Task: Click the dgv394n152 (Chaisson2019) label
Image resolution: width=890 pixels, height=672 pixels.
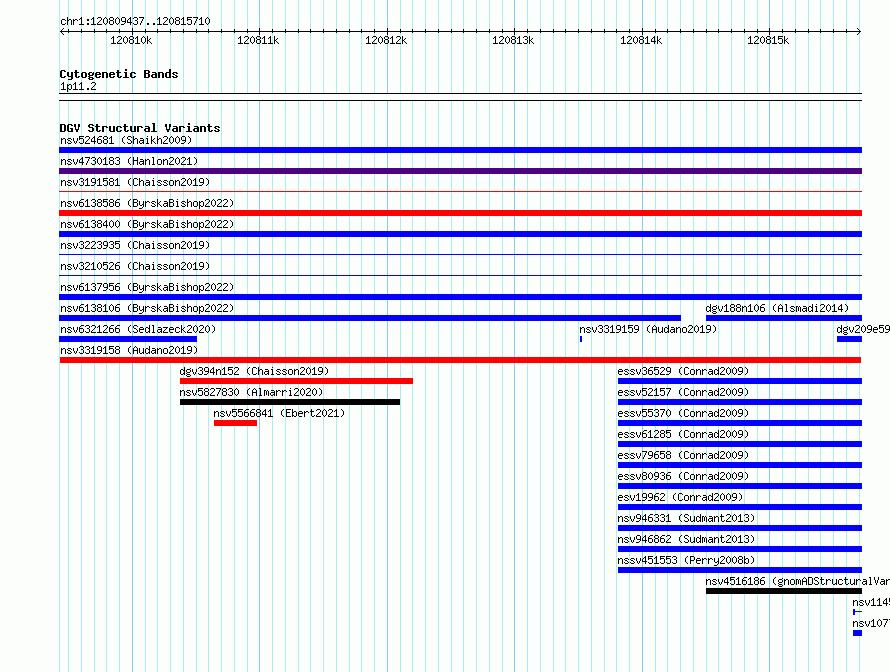Action: (254, 371)
